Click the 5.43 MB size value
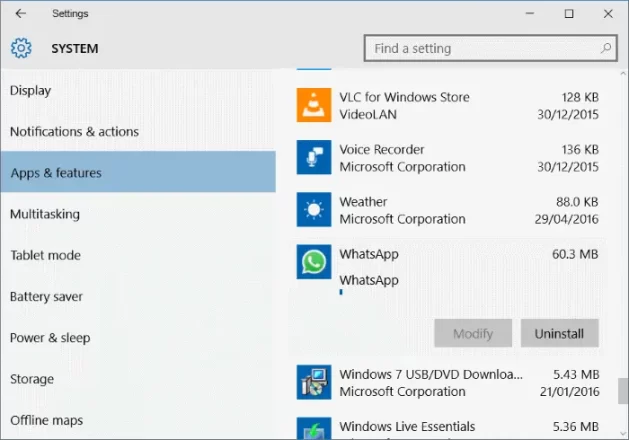Viewport: 629px width, 440px height. pyautogui.click(x=576, y=374)
